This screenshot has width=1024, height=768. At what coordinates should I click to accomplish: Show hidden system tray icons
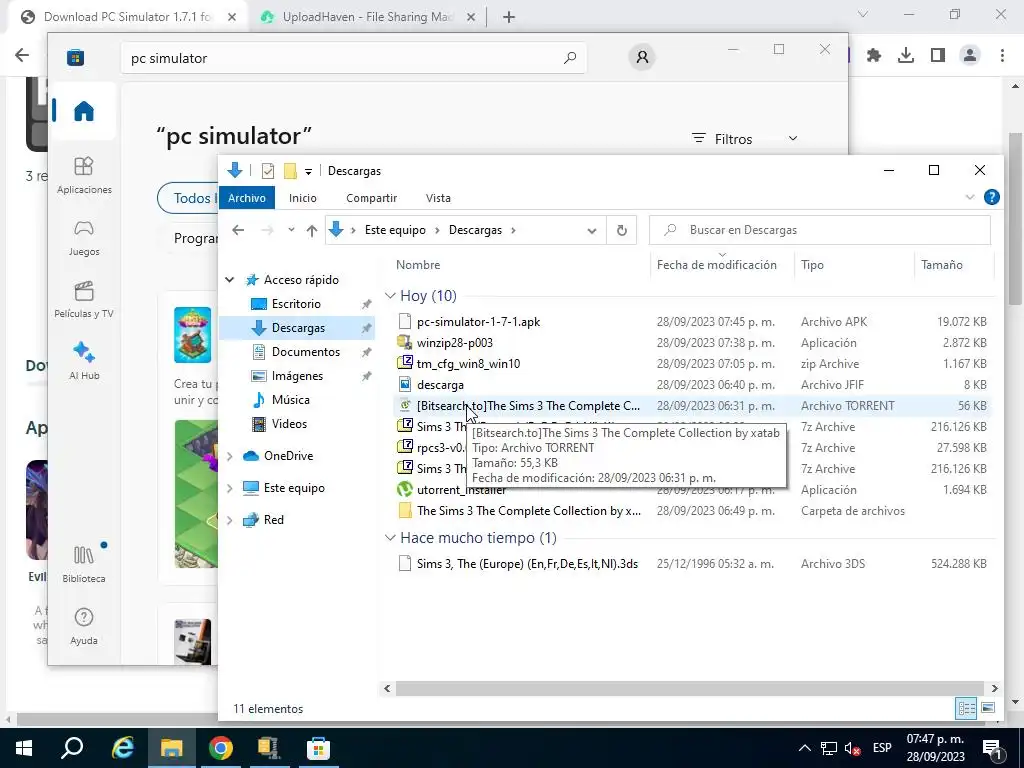click(805, 748)
